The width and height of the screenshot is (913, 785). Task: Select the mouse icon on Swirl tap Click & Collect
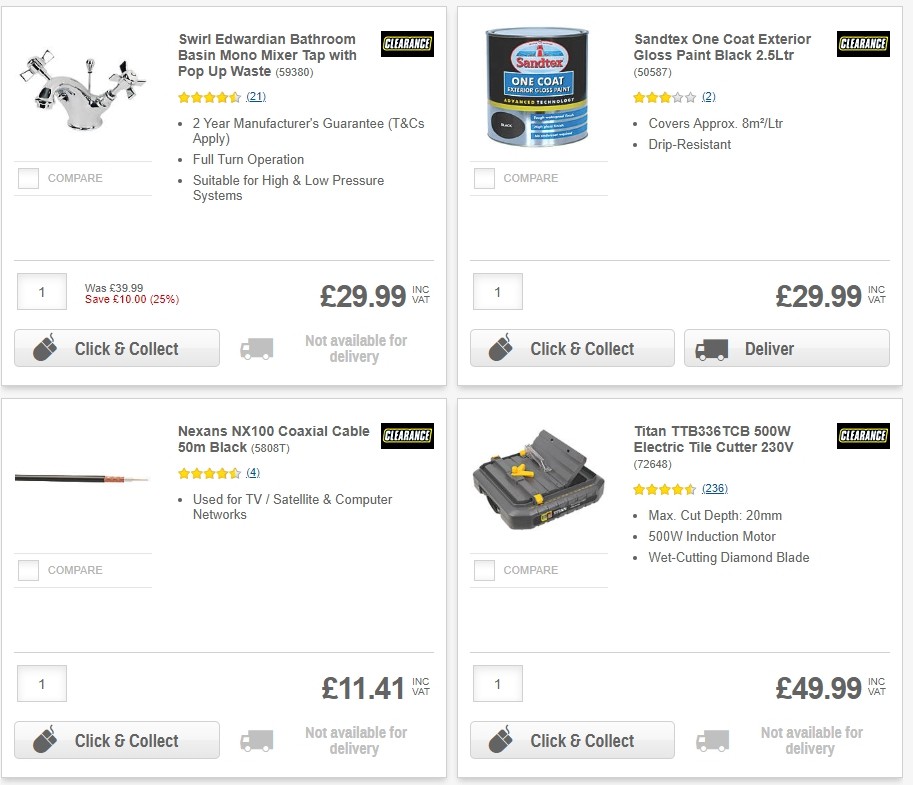tap(42, 348)
